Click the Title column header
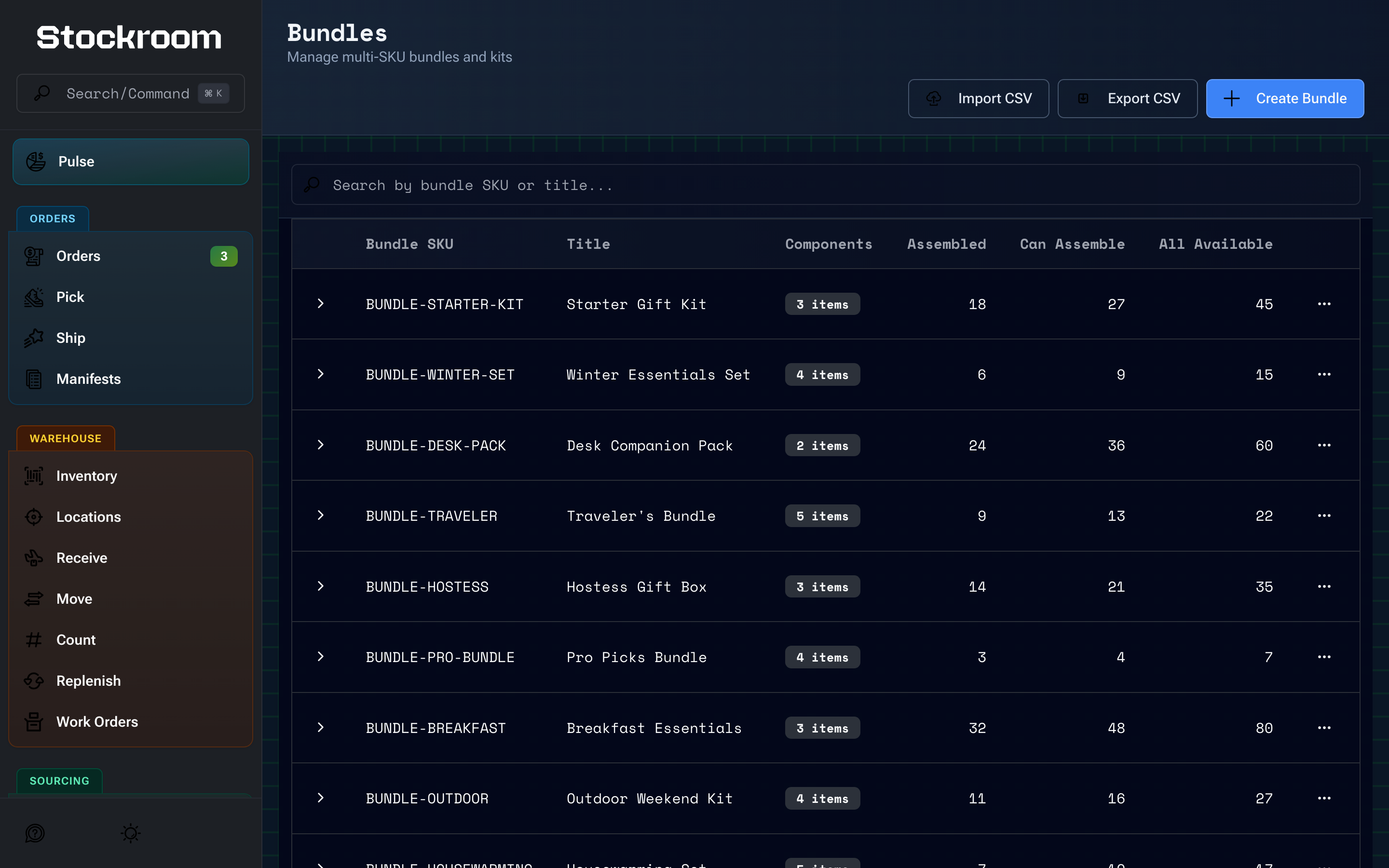The image size is (1389, 868). click(x=588, y=244)
